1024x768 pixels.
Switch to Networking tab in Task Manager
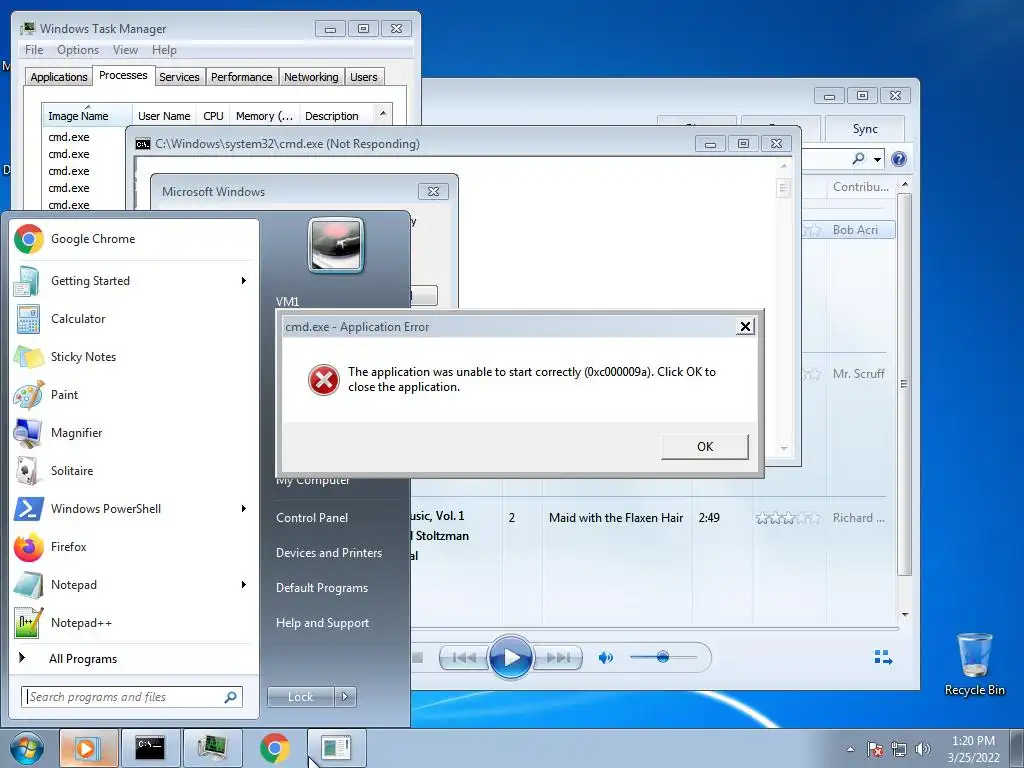pos(311,77)
